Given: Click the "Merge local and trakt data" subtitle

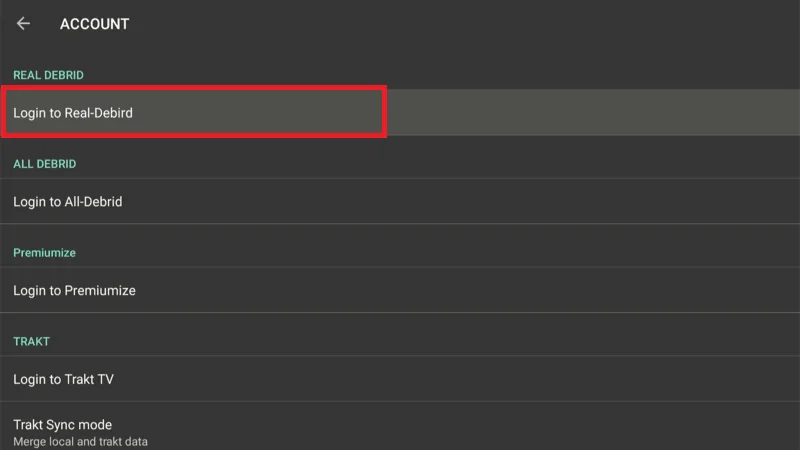Looking at the screenshot, I should 80,441.
